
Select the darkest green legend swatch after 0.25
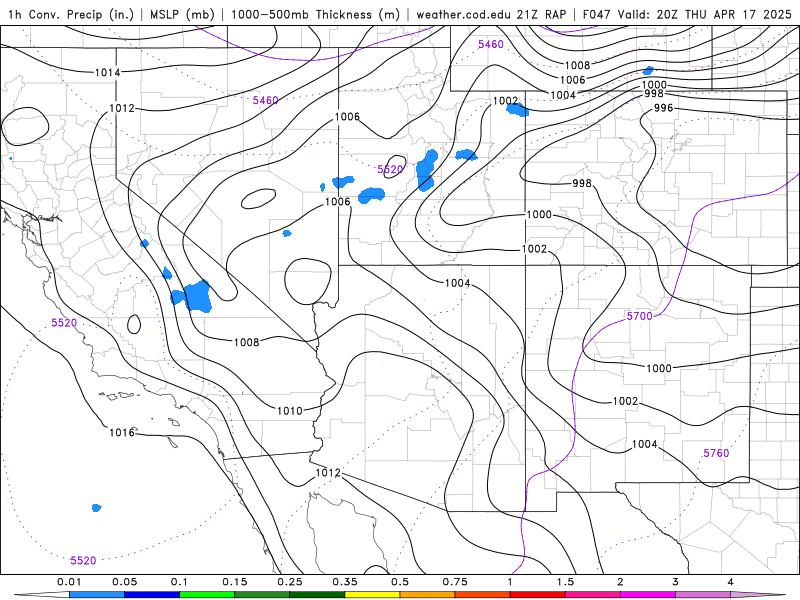click(x=317, y=595)
